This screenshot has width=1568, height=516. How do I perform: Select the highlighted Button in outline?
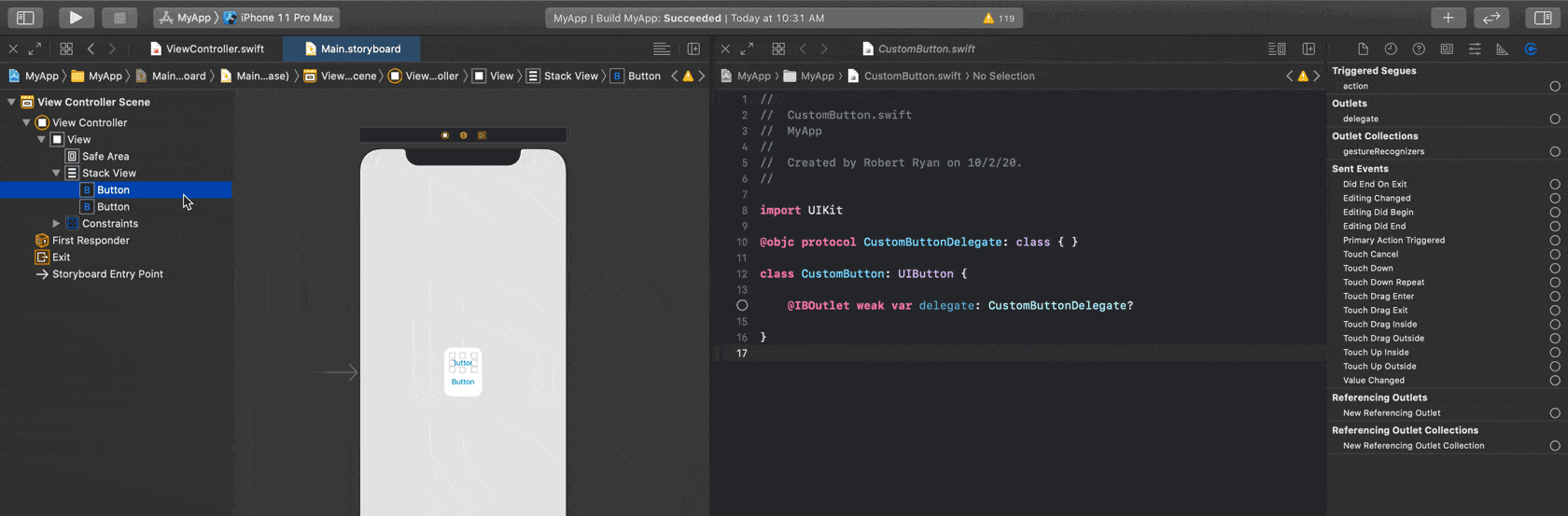(x=116, y=189)
